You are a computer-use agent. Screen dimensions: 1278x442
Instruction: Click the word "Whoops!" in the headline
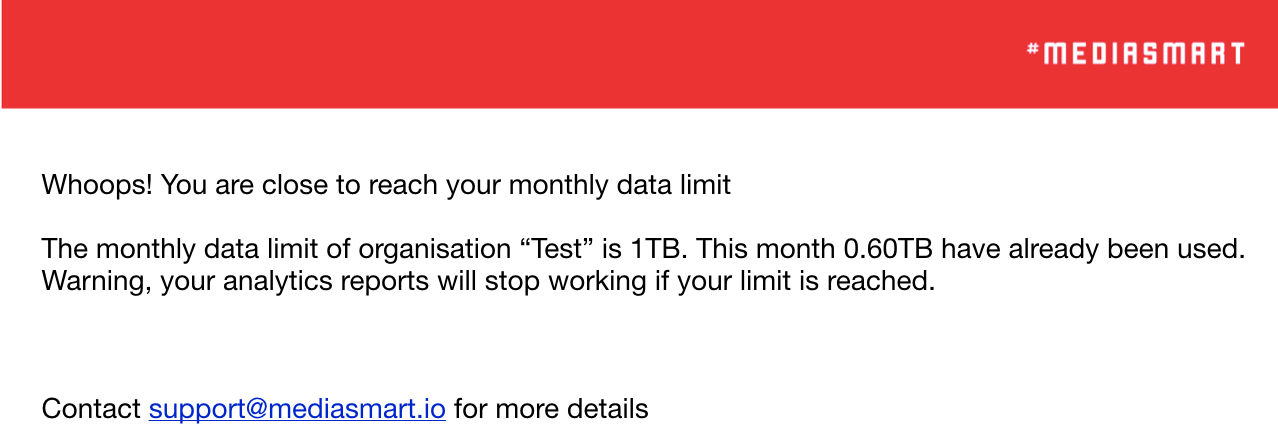coord(97,185)
